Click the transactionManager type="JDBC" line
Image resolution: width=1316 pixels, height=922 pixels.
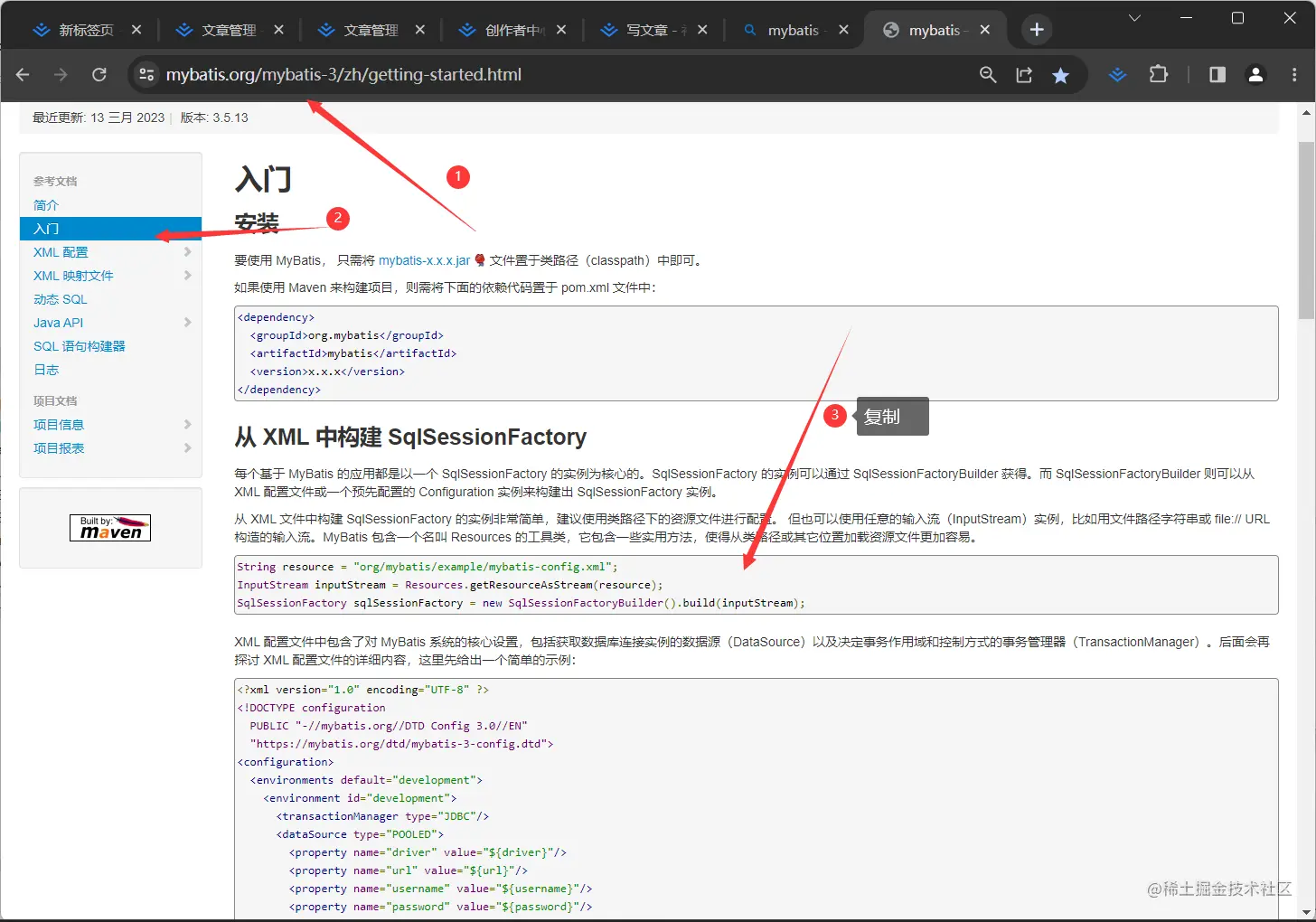point(382,816)
